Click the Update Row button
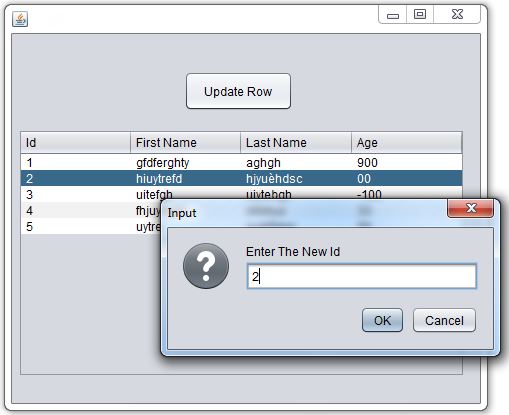The image size is (509, 415). tap(238, 91)
